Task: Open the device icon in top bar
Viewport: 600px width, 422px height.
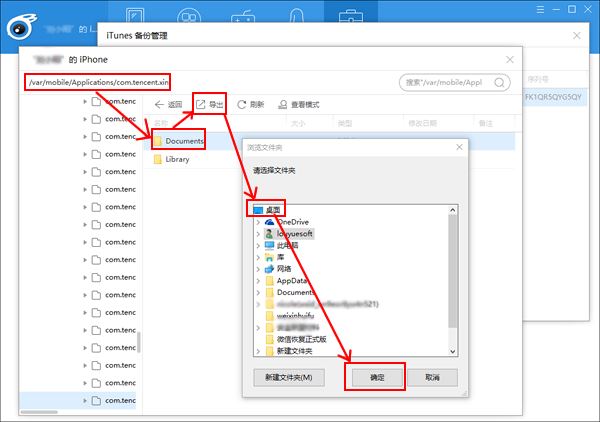Action: point(135,15)
